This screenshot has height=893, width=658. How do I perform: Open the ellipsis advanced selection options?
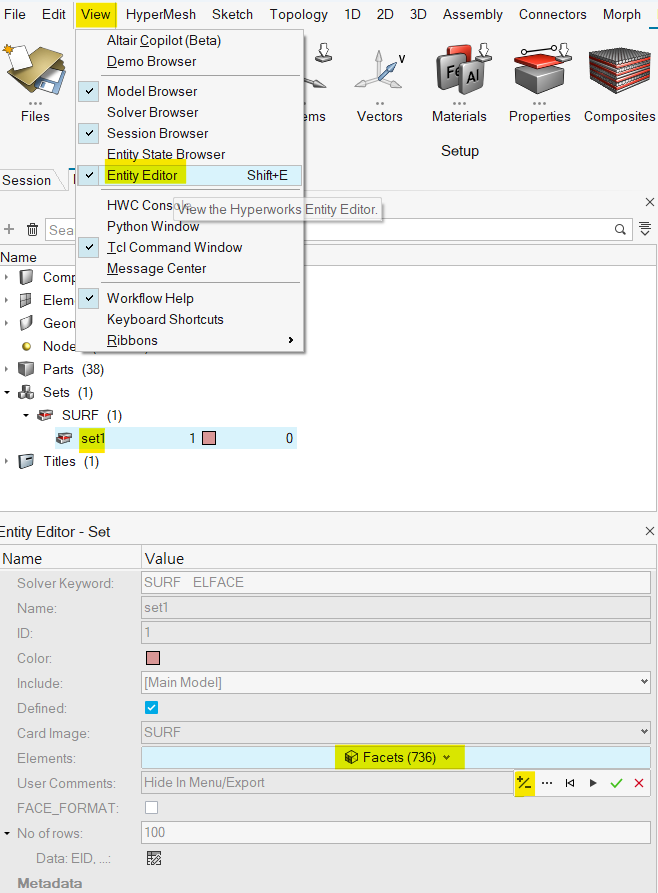[x=547, y=783]
